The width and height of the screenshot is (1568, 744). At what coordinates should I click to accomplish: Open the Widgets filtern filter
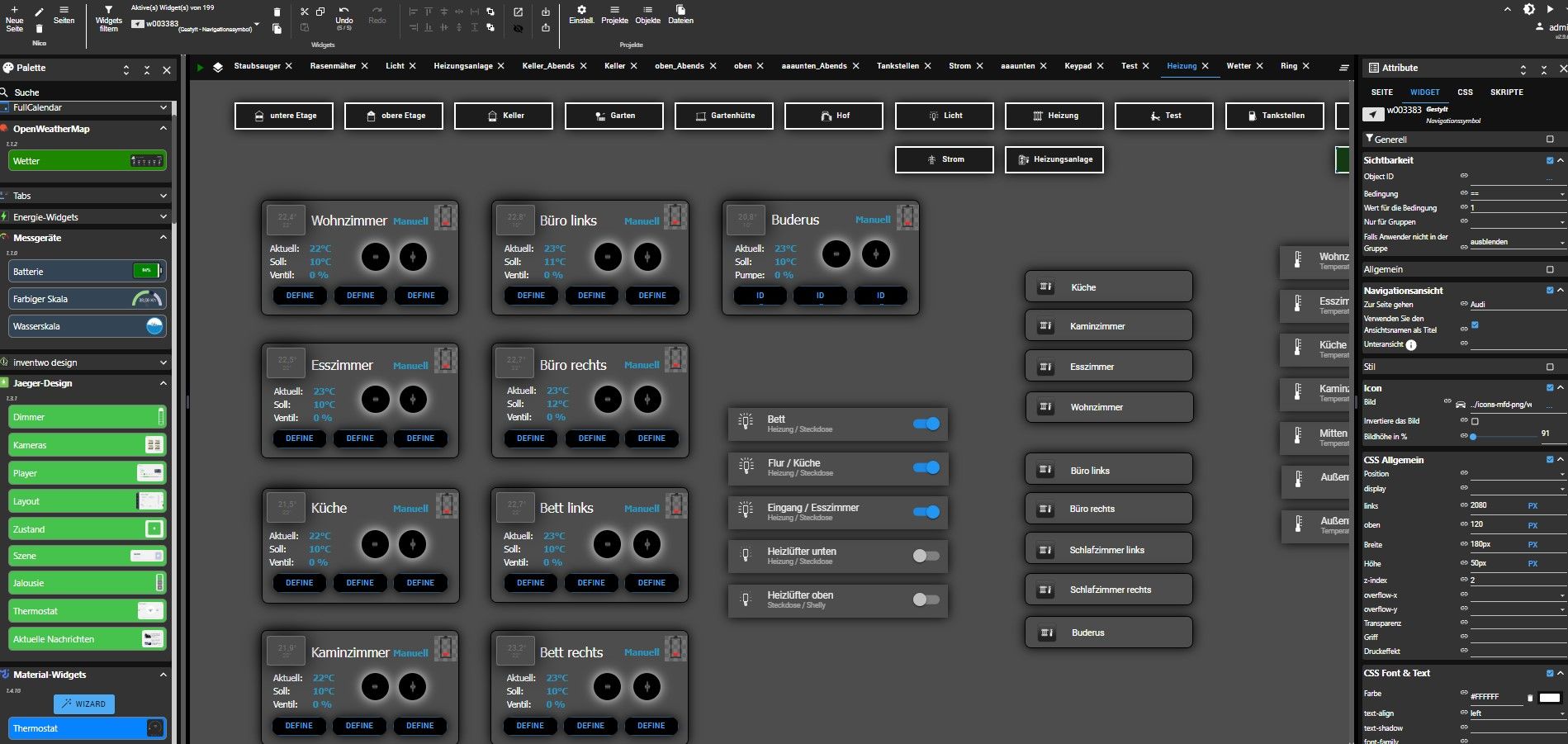[x=108, y=18]
